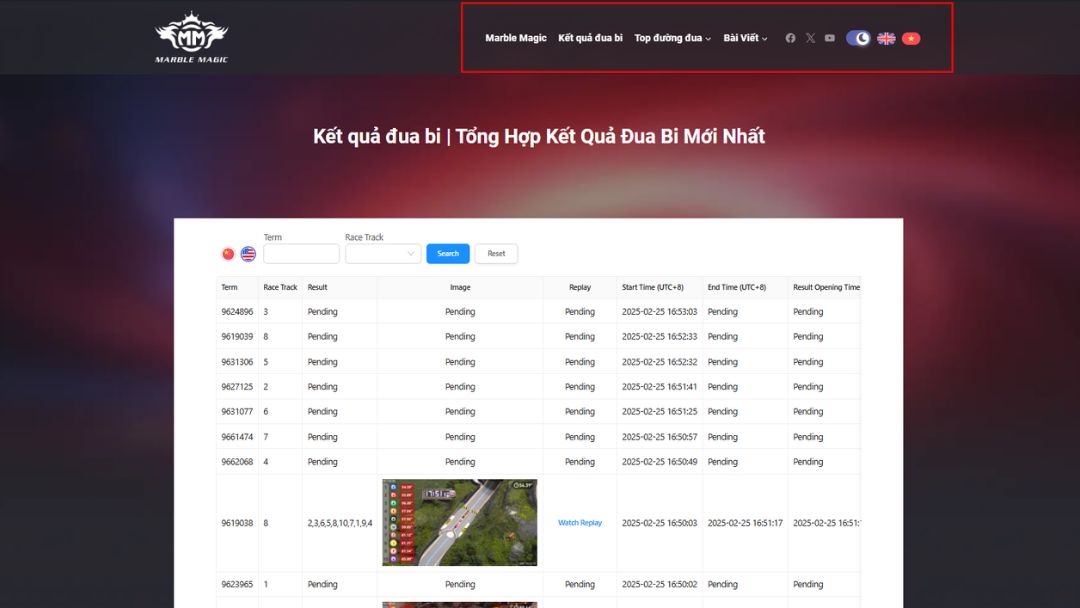Image resolution: width=1080 pixels, height=608 pixels.
Task: Switch site language to English flag
Action: 886,39
